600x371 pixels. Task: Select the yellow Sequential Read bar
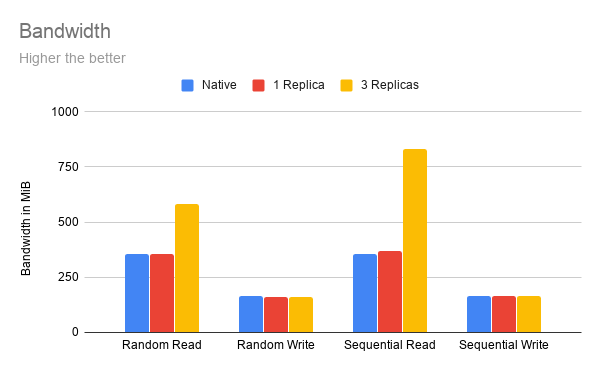point(415,241)
